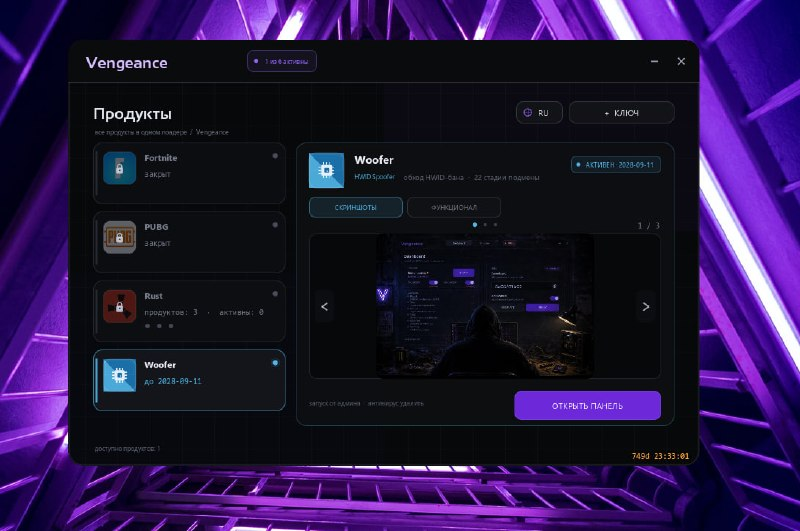Click the status dot on Rust card
The width and height of the screenshot is (800, 531).
click(x=275, y=294)
